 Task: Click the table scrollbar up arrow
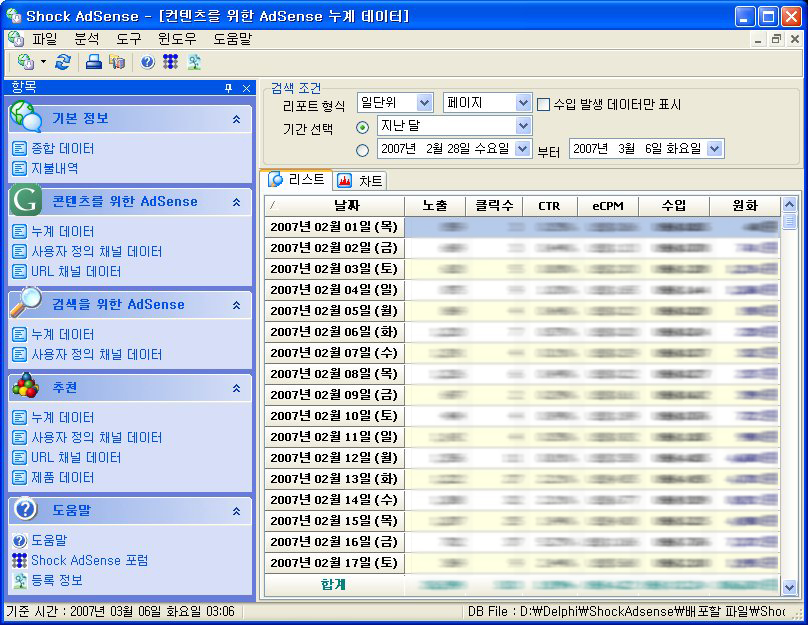pos(789,204)
